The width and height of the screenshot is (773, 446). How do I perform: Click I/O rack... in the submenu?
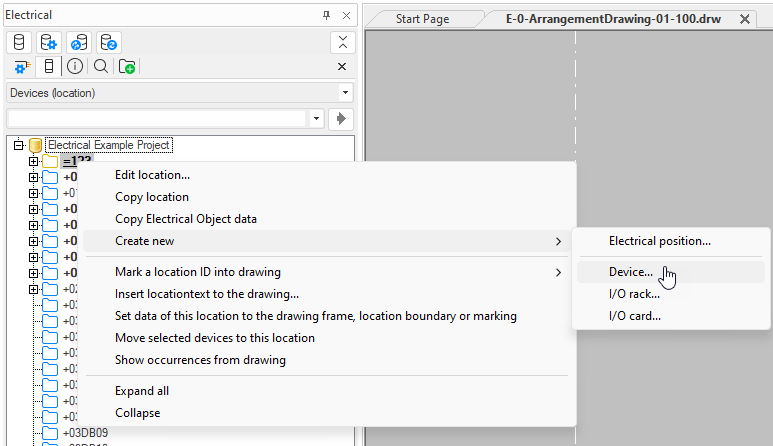coord(635,294)
